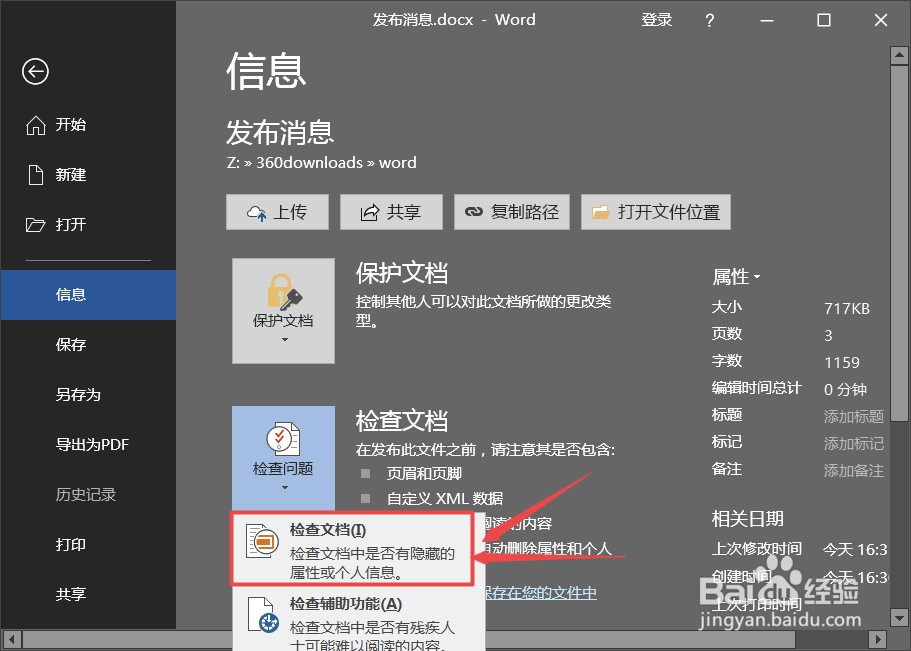Maximize the Word window
The image size is (911, 651).
824,20
